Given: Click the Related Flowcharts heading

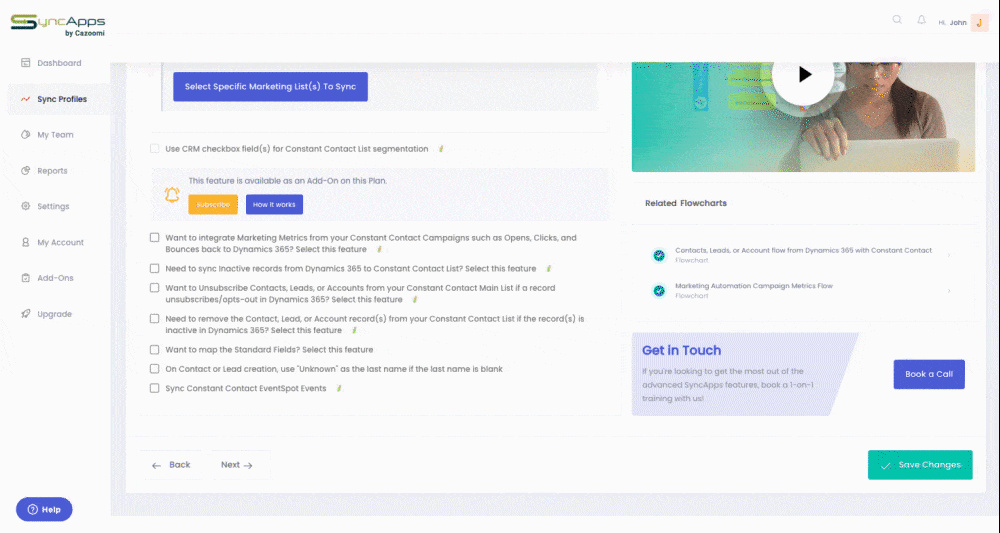Looking at the screenshot, I should click(686, 203).
